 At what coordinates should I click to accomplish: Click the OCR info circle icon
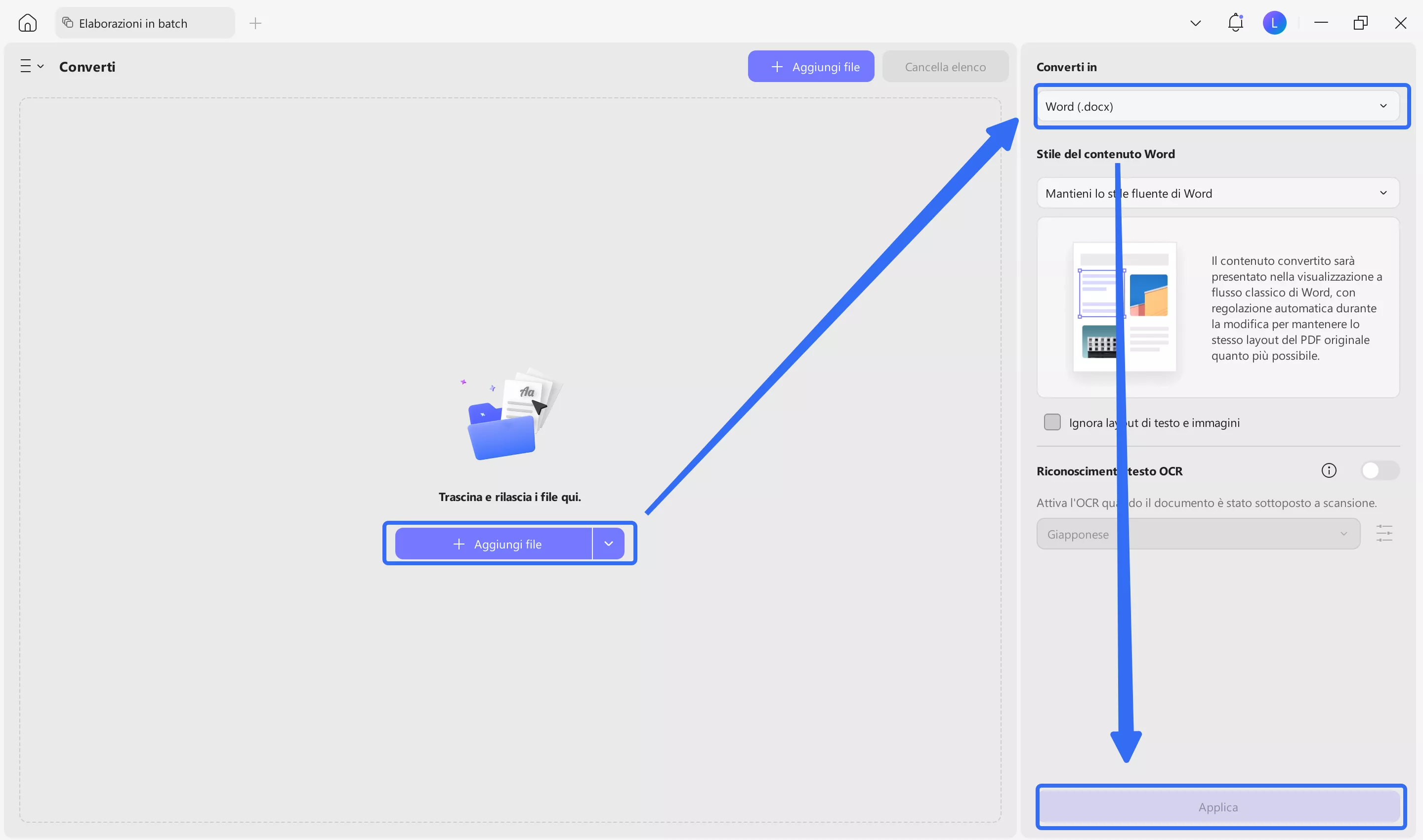(1329, 470)
